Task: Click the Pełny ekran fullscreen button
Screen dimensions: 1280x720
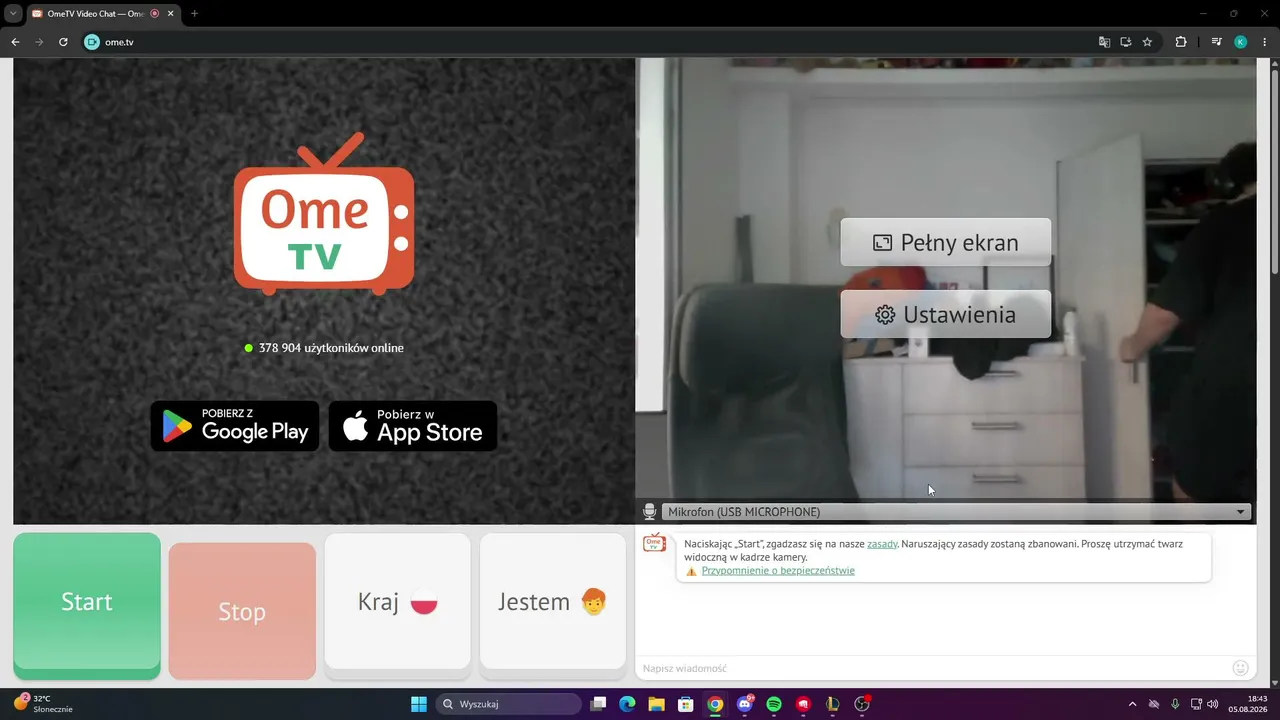Action: pos(946,242)
